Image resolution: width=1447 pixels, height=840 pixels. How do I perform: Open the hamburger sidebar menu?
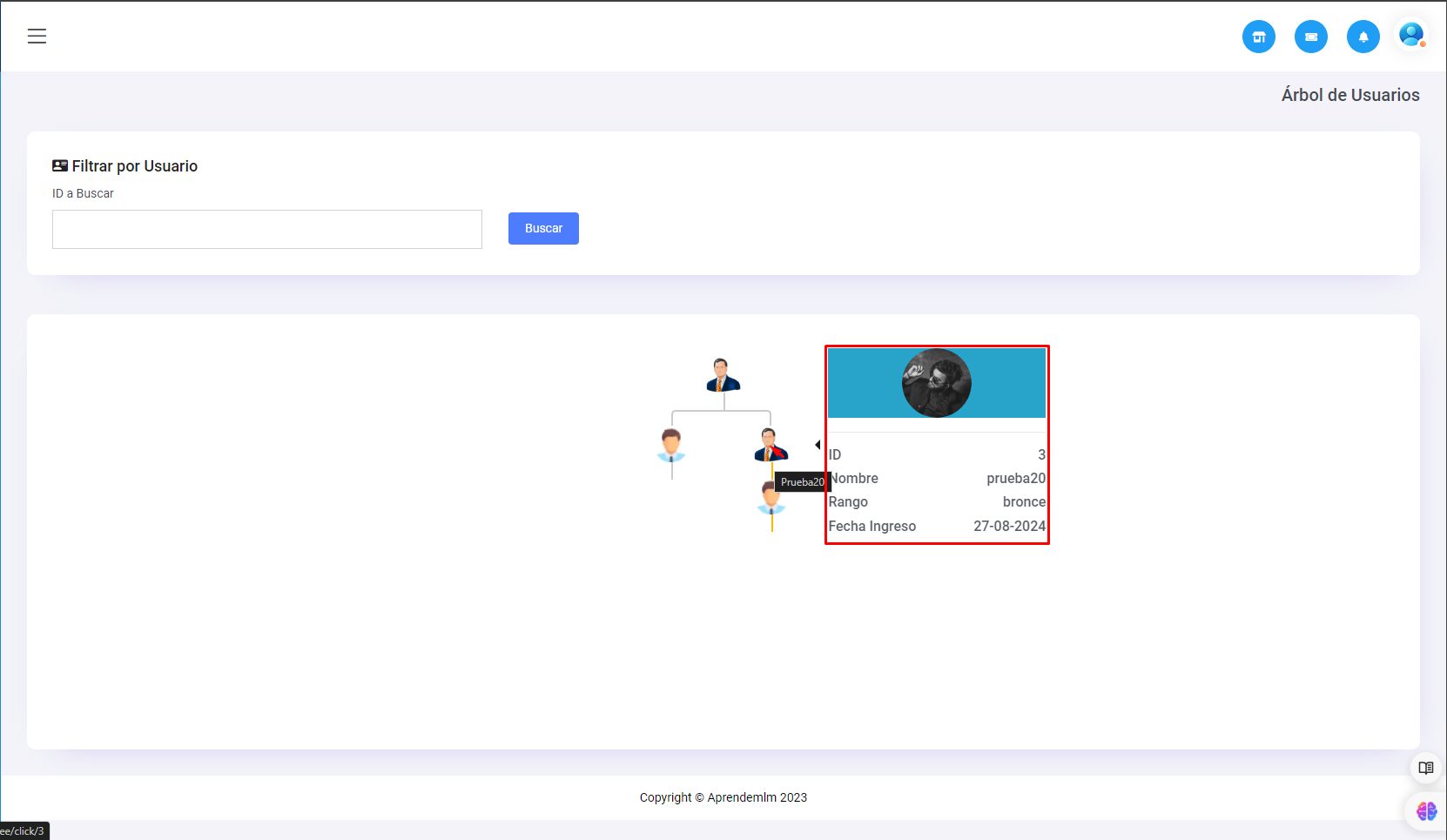pyautogui.click(x=37, y=36)
